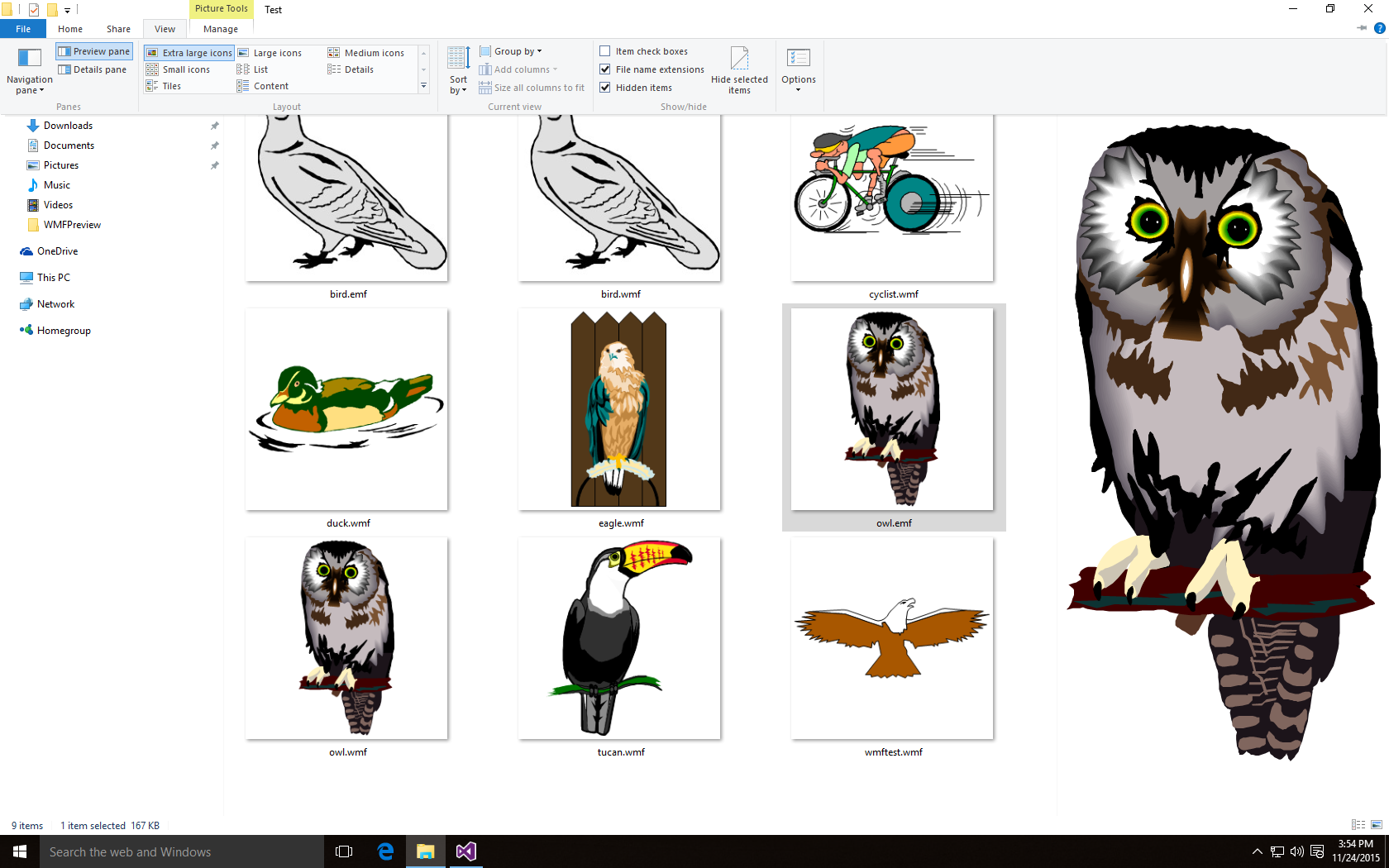Select Medium icons layout

click(x=366, y=53)
